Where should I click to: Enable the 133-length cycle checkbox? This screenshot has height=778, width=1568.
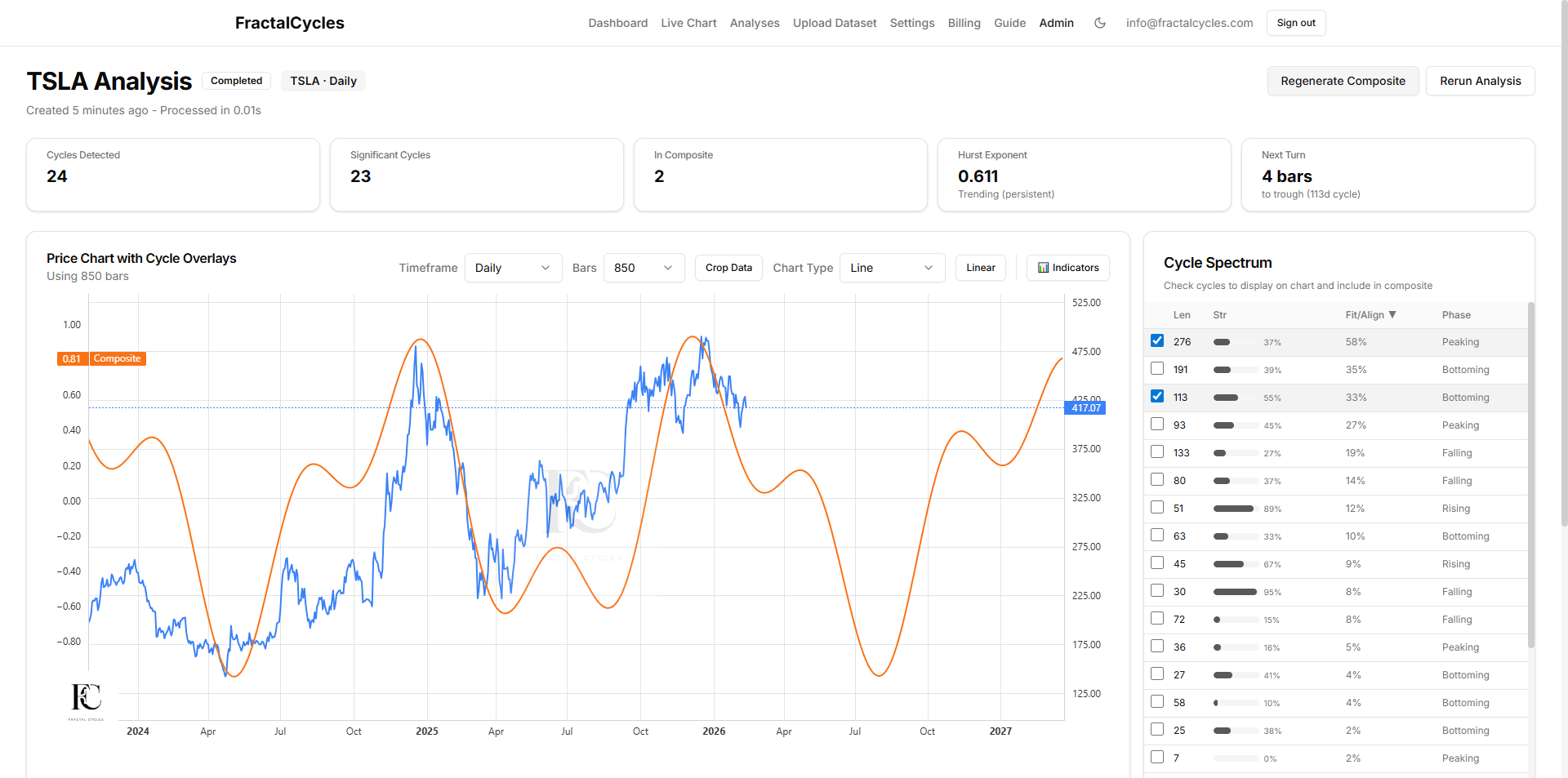1157,452
